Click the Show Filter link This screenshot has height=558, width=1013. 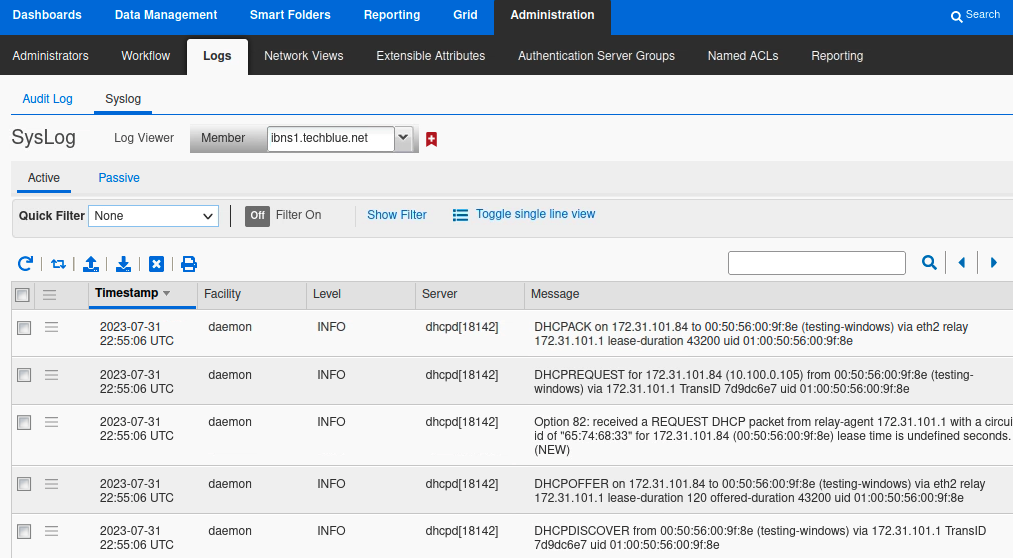tap(396, 215)
